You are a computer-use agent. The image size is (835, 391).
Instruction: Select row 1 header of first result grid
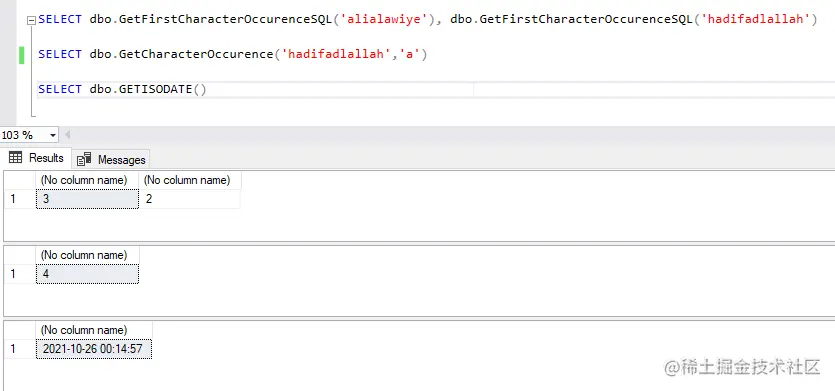[x=20, y=199]
